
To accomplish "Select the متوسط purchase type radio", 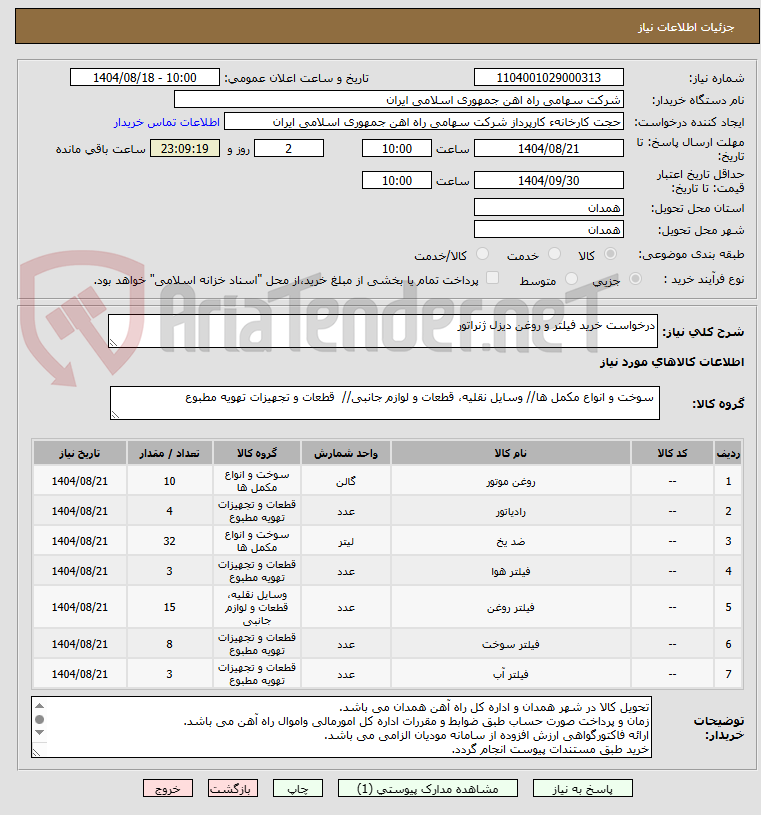I will pyautogui.click(x=571, y=279).
